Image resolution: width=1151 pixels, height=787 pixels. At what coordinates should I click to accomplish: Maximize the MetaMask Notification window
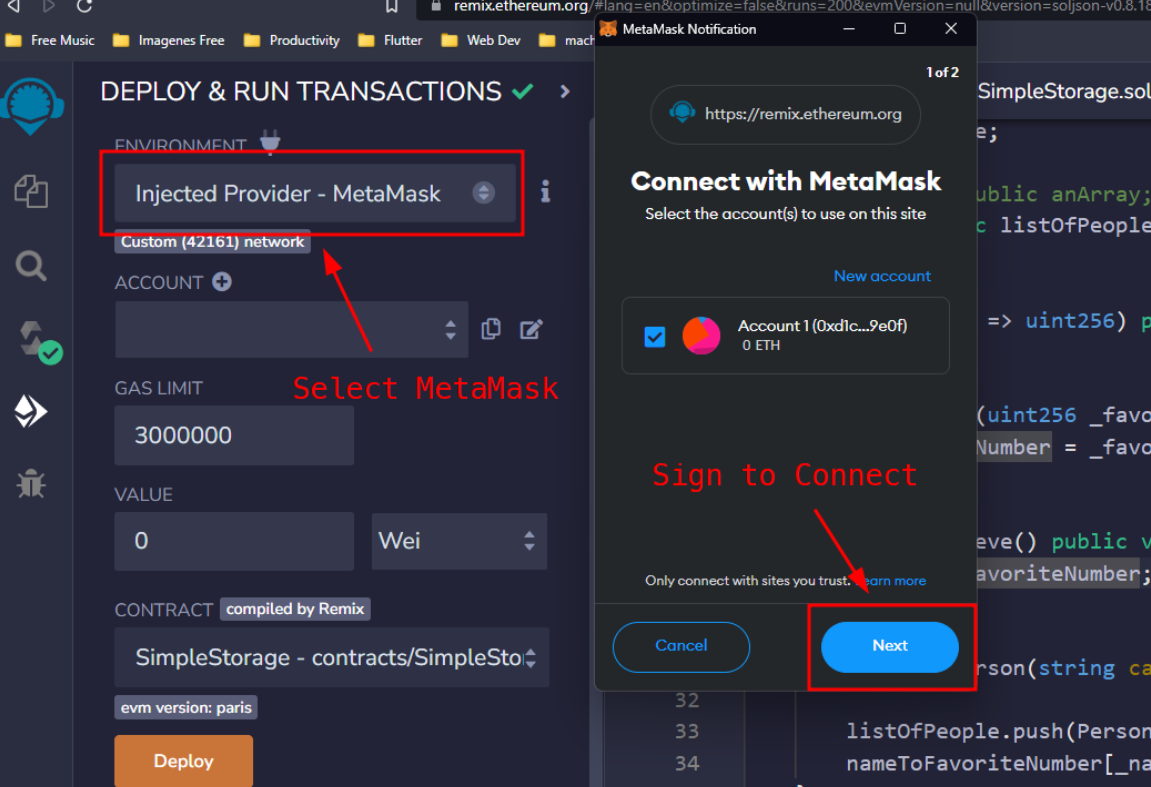pos(900,29)
